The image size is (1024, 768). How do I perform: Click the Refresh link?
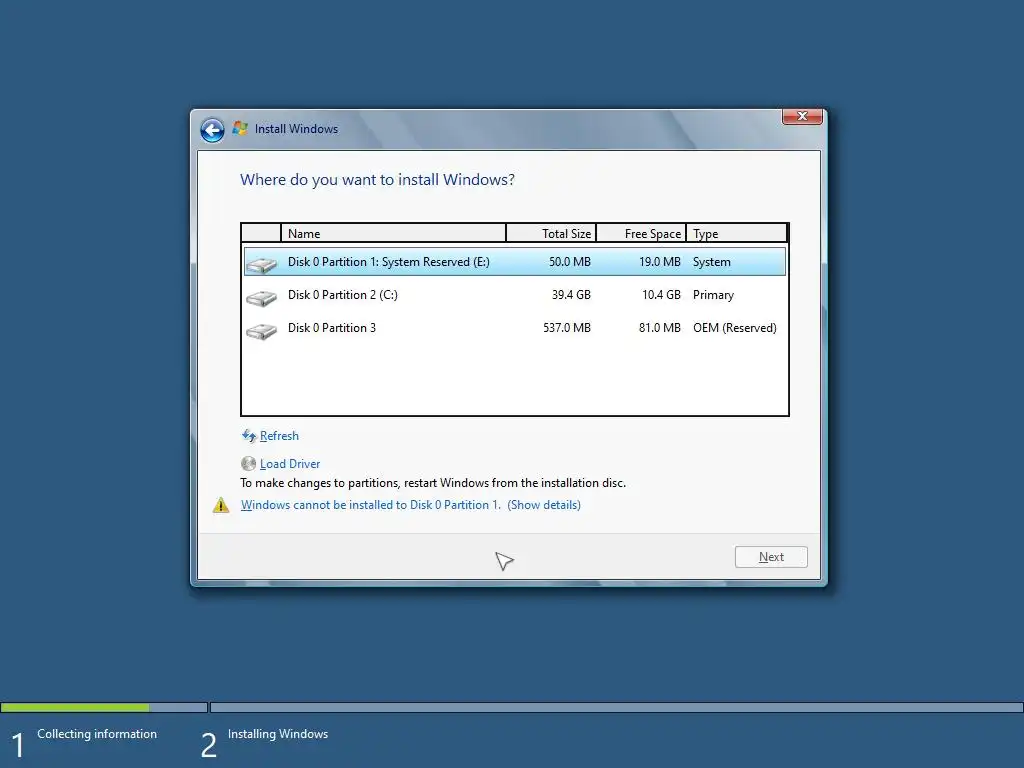[x=279, y=436]
